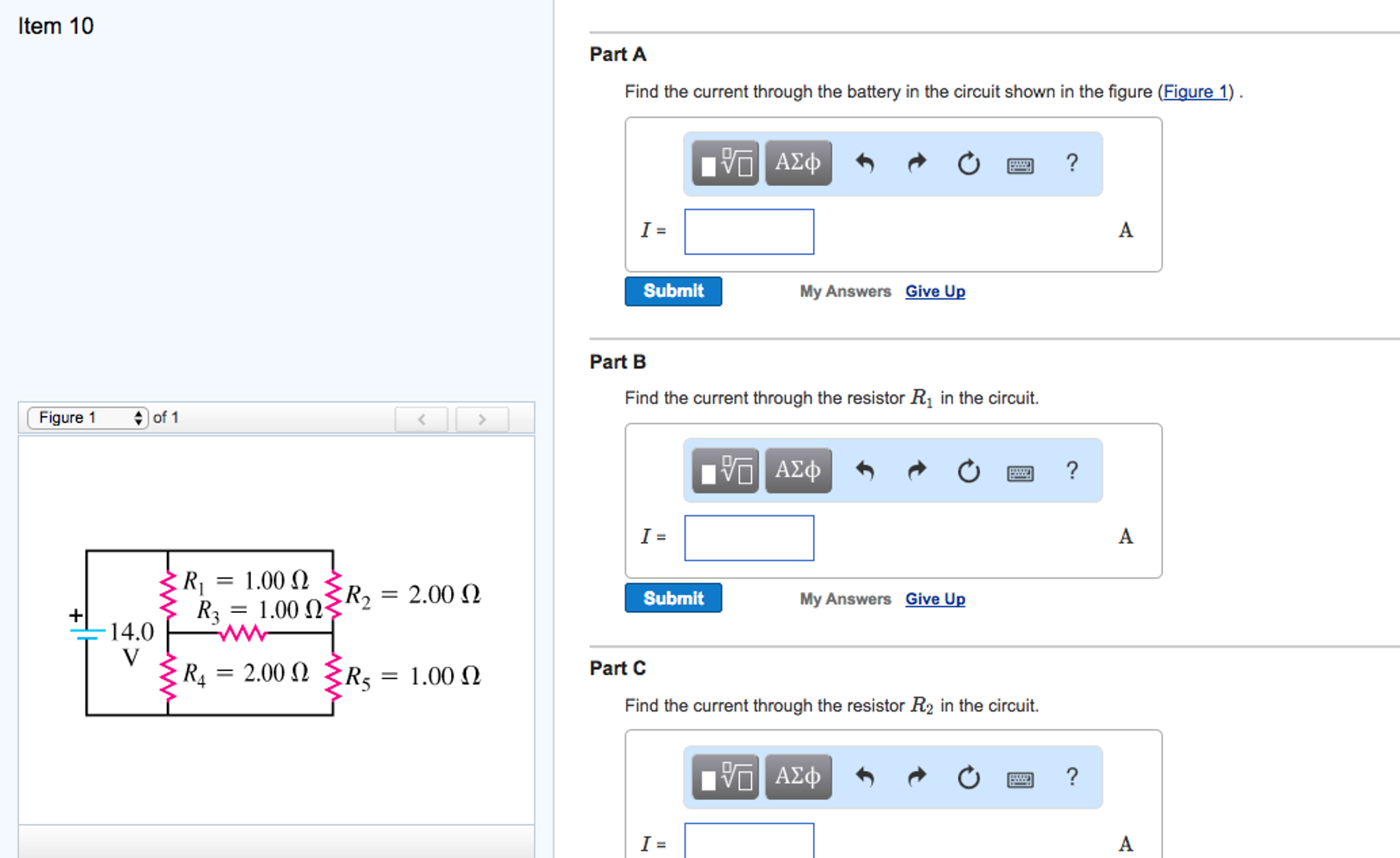Click the Part A current input field
The width and height of the screenshot is (1400, 858).
tap(749, 232)
